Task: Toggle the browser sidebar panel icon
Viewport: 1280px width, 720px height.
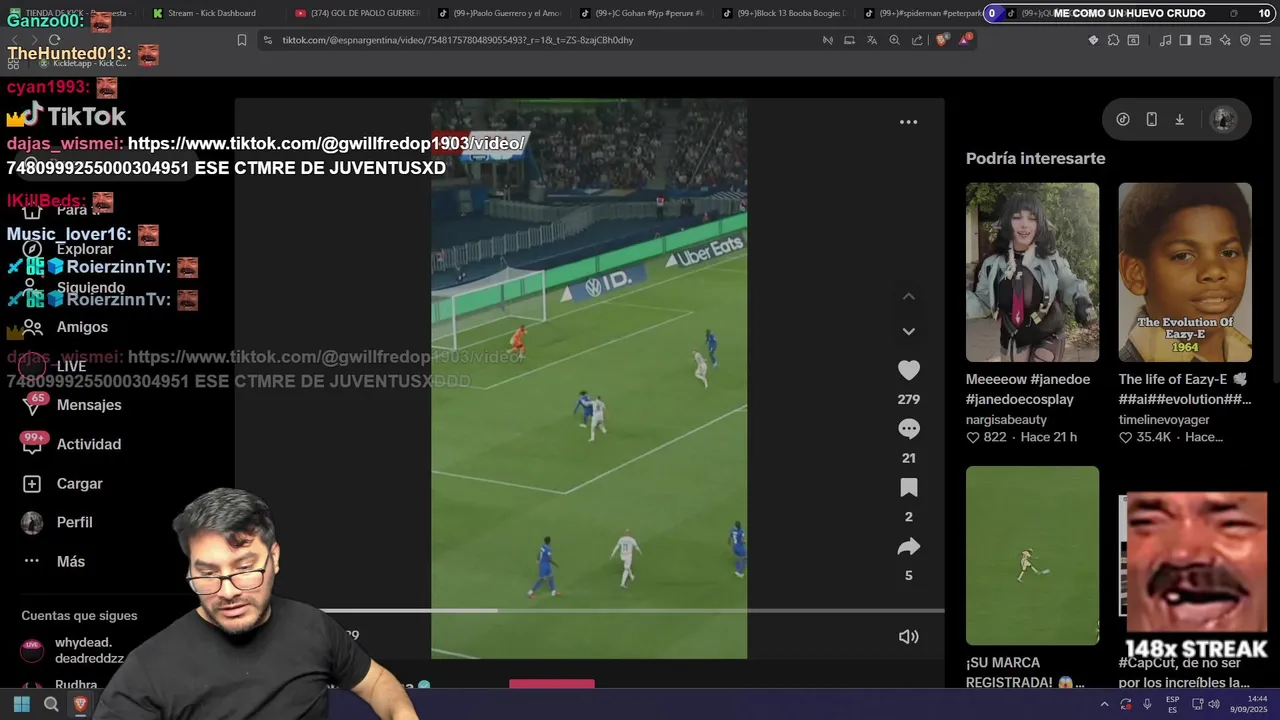Action: pos(1185,40)
